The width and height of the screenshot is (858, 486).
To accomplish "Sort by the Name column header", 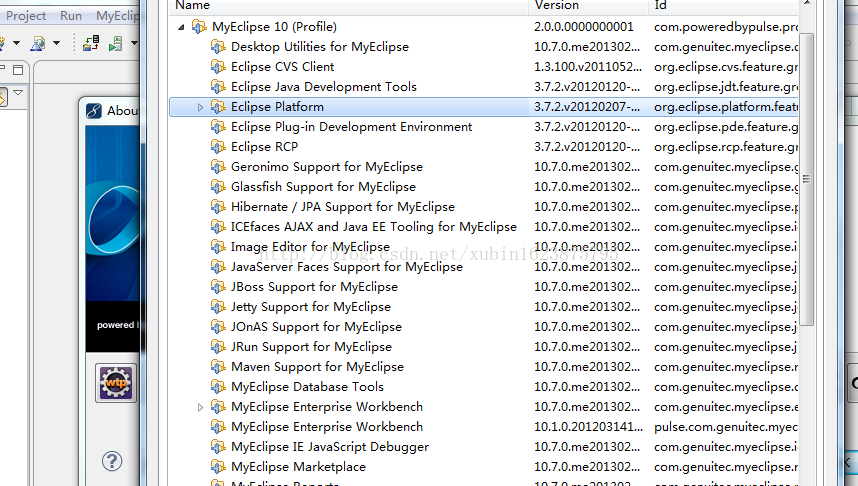I will point(349,5).
